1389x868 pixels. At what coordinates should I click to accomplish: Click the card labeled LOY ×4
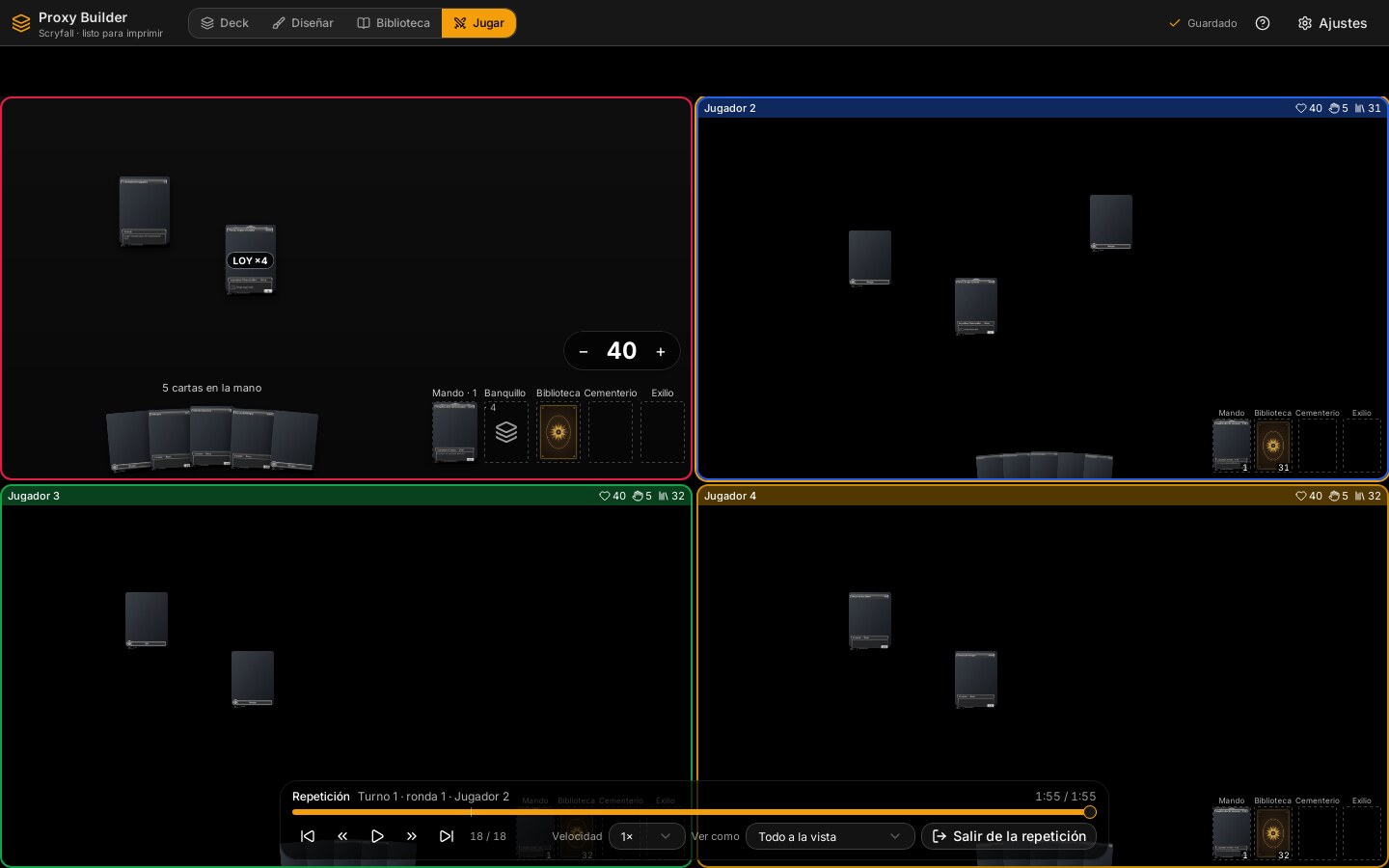(x=251, y=260)
